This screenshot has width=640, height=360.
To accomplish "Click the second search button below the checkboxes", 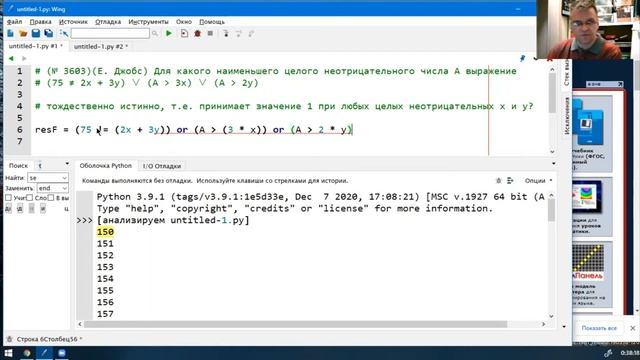I will 20,209.
